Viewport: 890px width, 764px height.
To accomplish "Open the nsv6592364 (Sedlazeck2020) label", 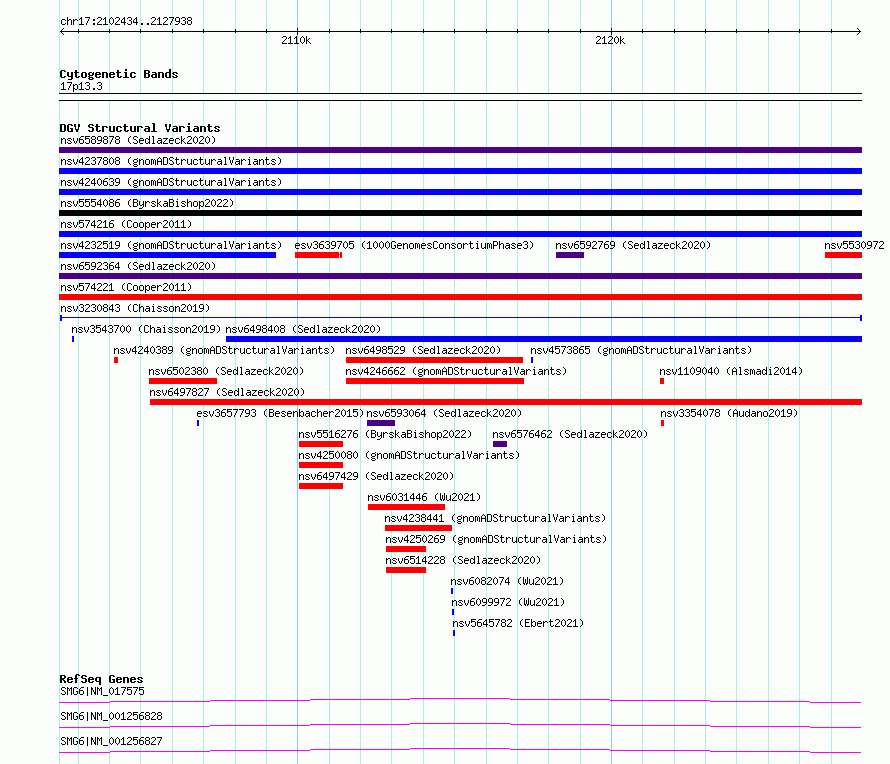I will (138, 266).
